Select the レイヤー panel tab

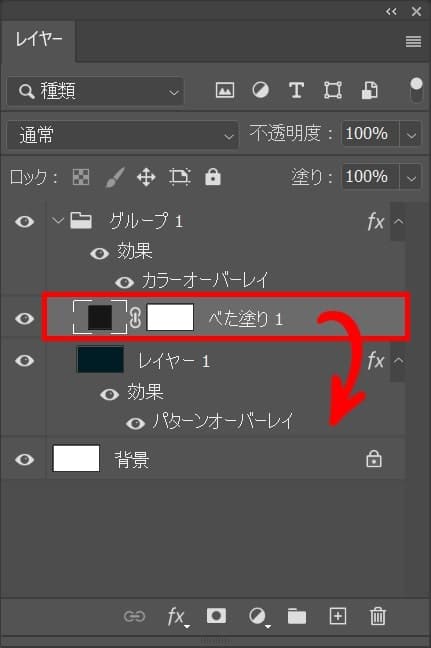(x=38, y=40)
